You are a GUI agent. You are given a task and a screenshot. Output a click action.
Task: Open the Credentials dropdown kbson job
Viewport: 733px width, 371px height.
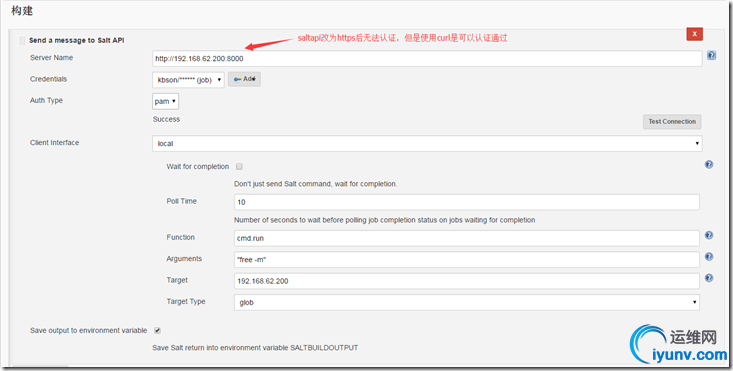(x=188, y=80)
